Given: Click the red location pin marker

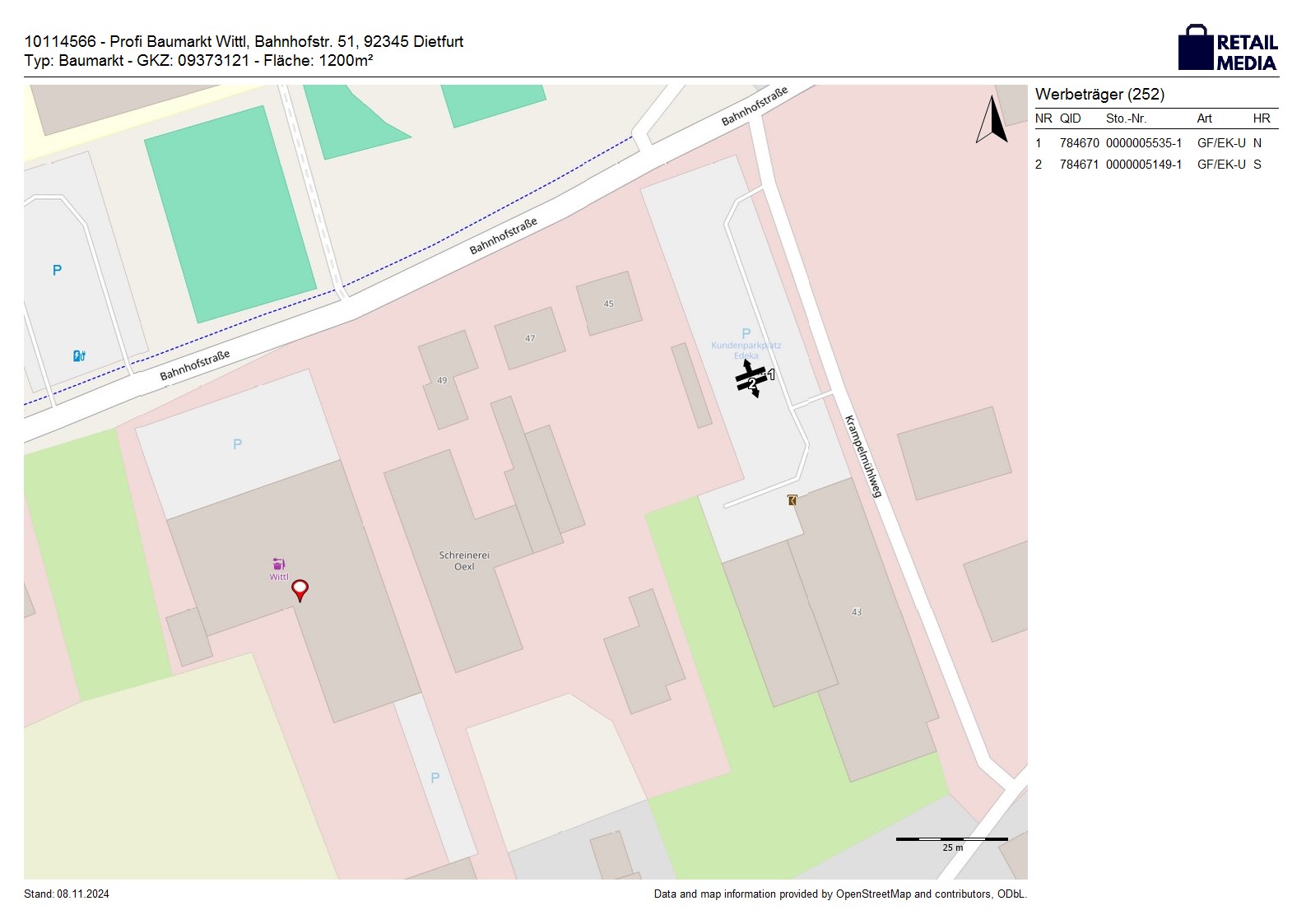Looking at the screenshot, I should 300,590.
